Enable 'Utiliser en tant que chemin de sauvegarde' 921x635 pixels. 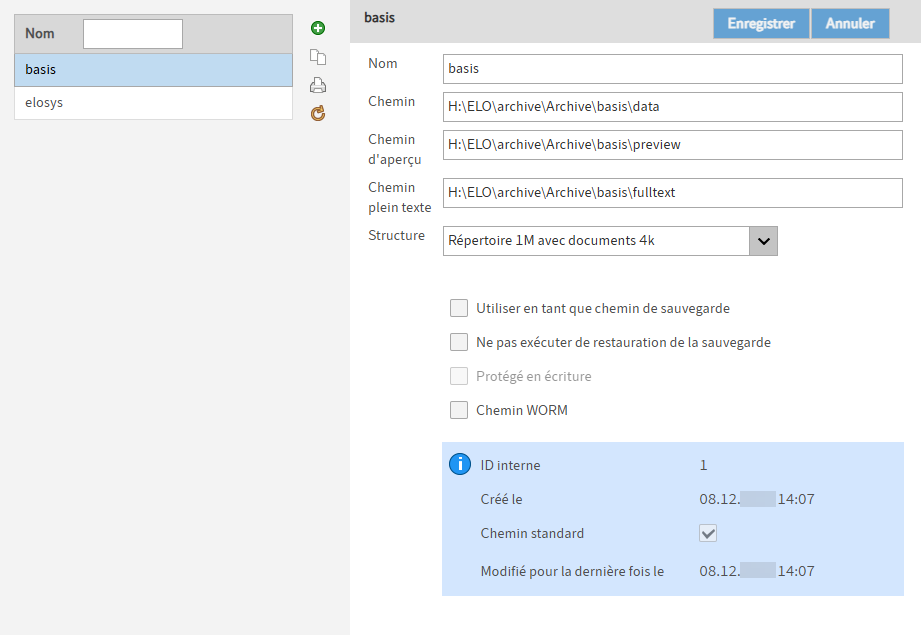click(x=459, y=308)
